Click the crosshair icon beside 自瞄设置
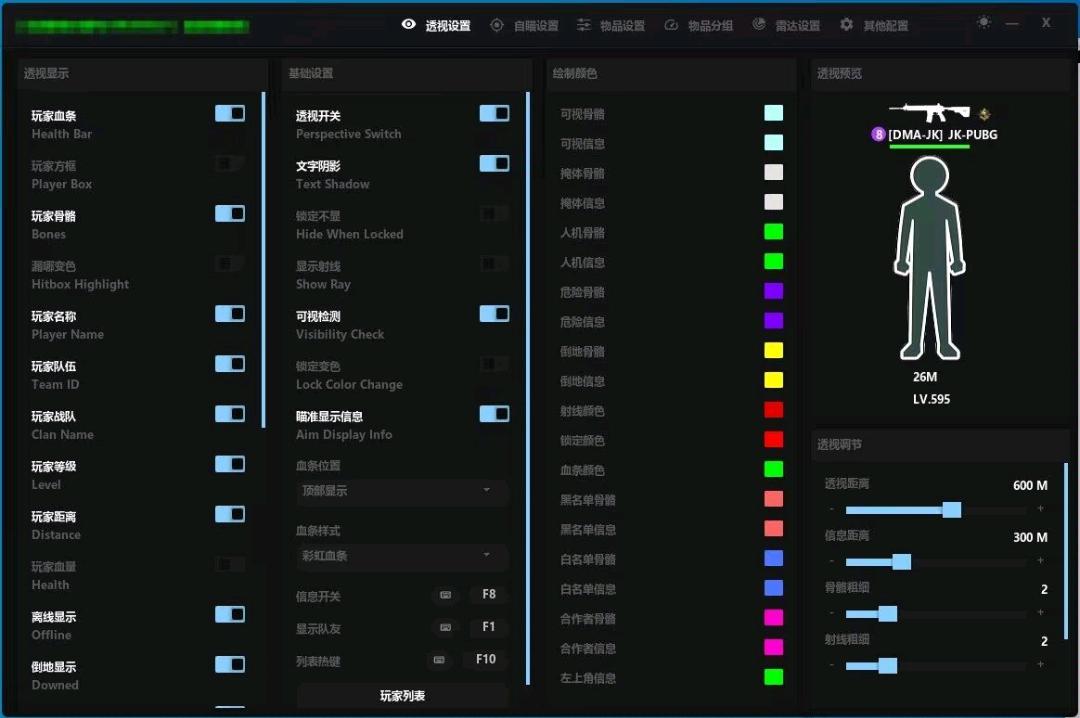1080x718 pixels. (x=497, y=25)
